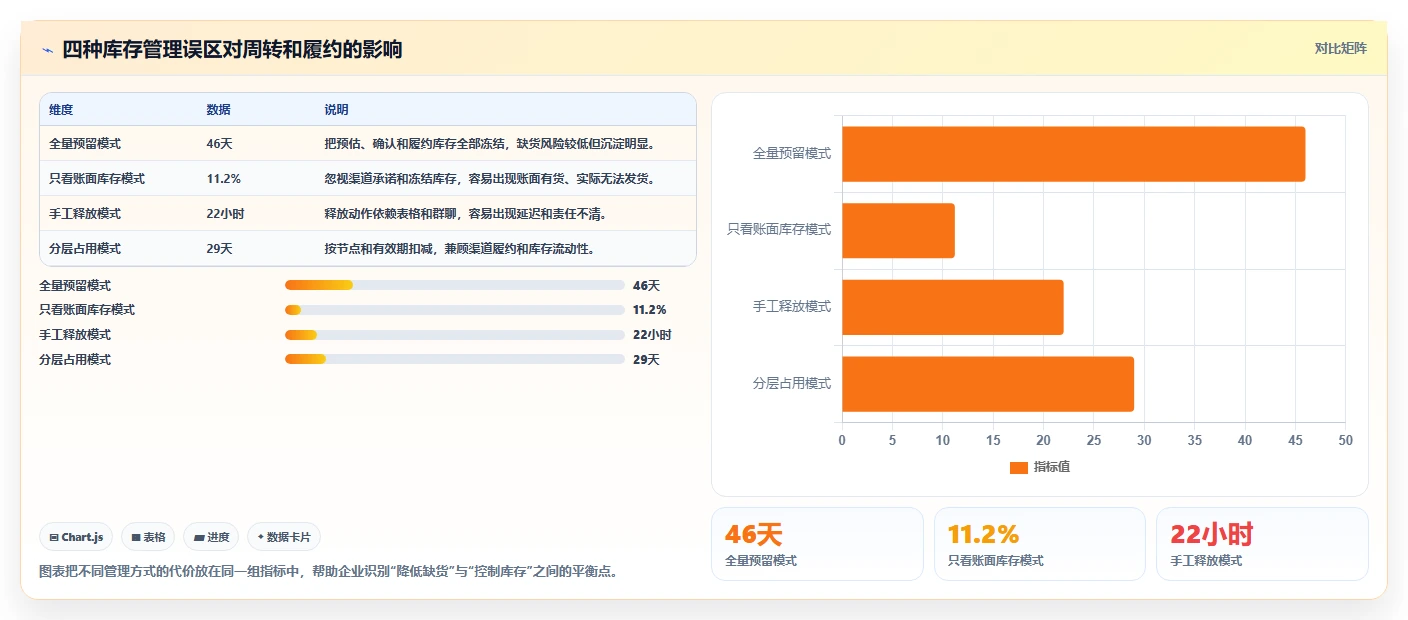Click the 手工释放模式 progress bar
Viewport: 1408px width, 620px height.
tap(455, 335)
